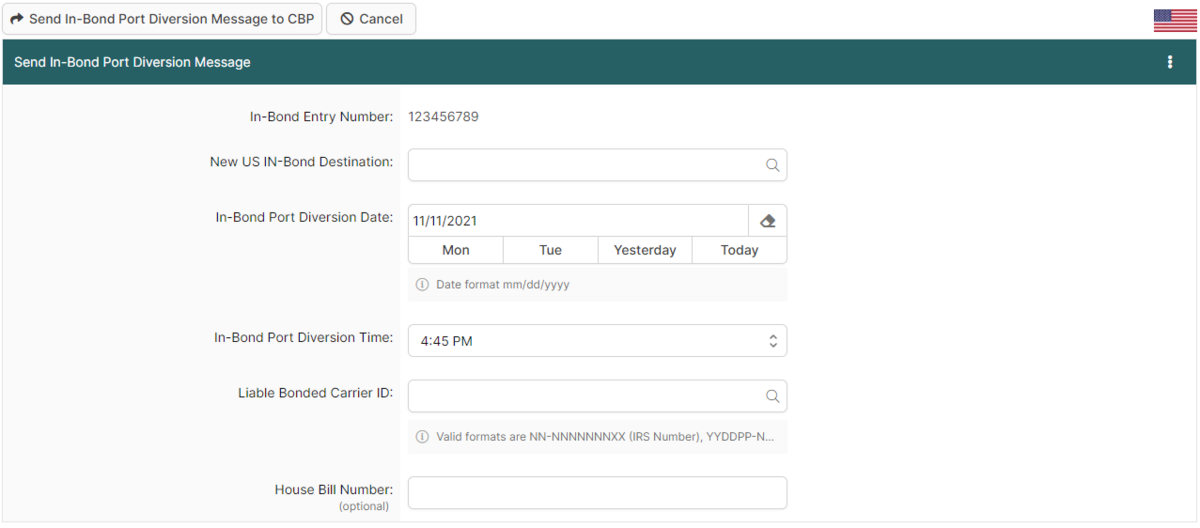Click the info icon beside Date format hint

tap(422, 285)
